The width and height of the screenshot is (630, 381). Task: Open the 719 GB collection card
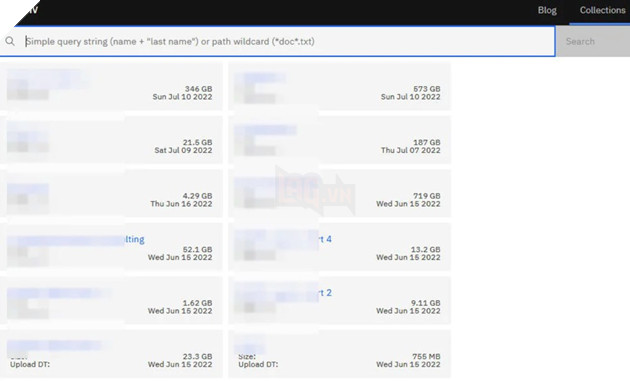[340, 193]
